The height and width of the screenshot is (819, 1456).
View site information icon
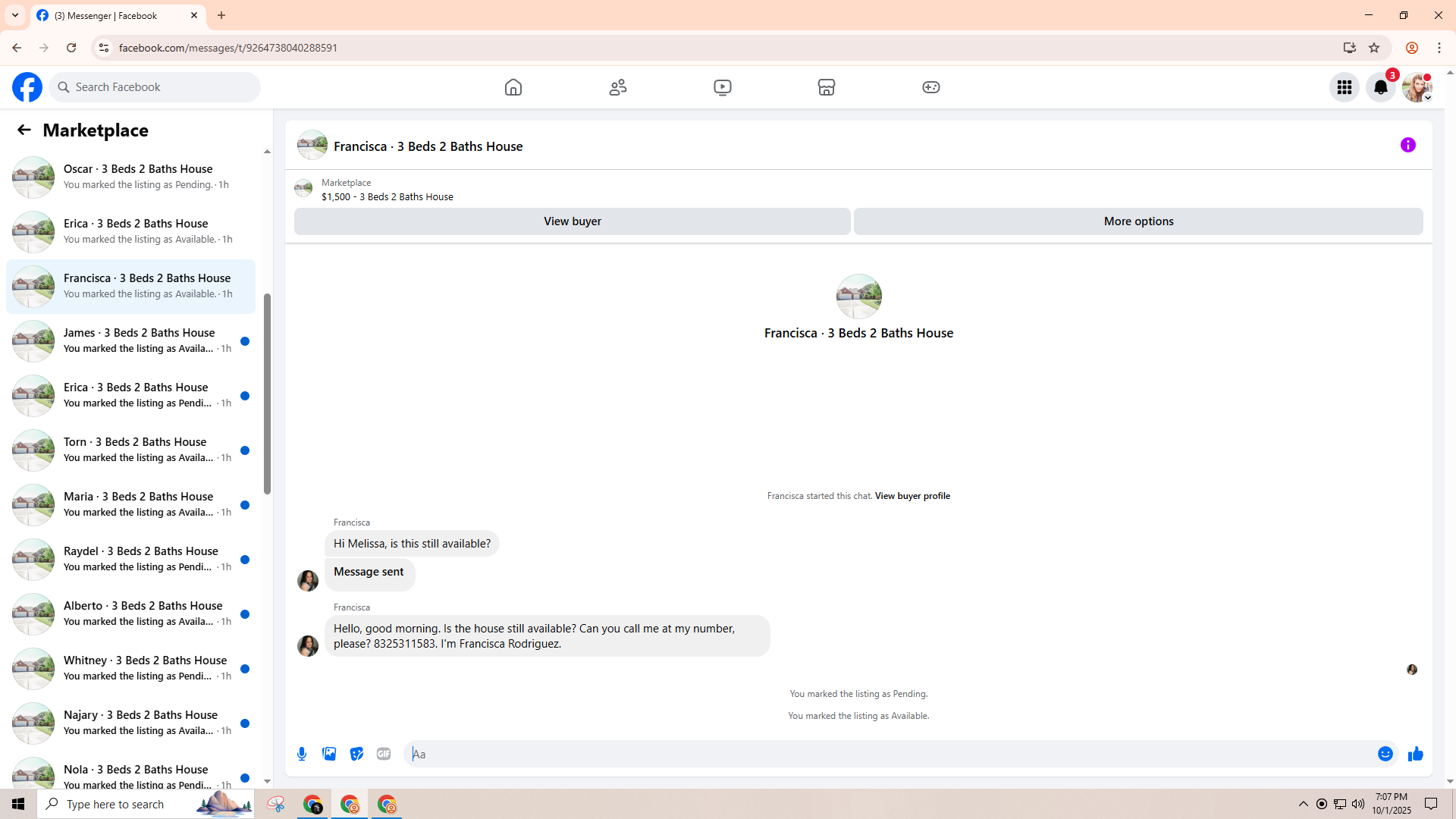coord(103,48)
